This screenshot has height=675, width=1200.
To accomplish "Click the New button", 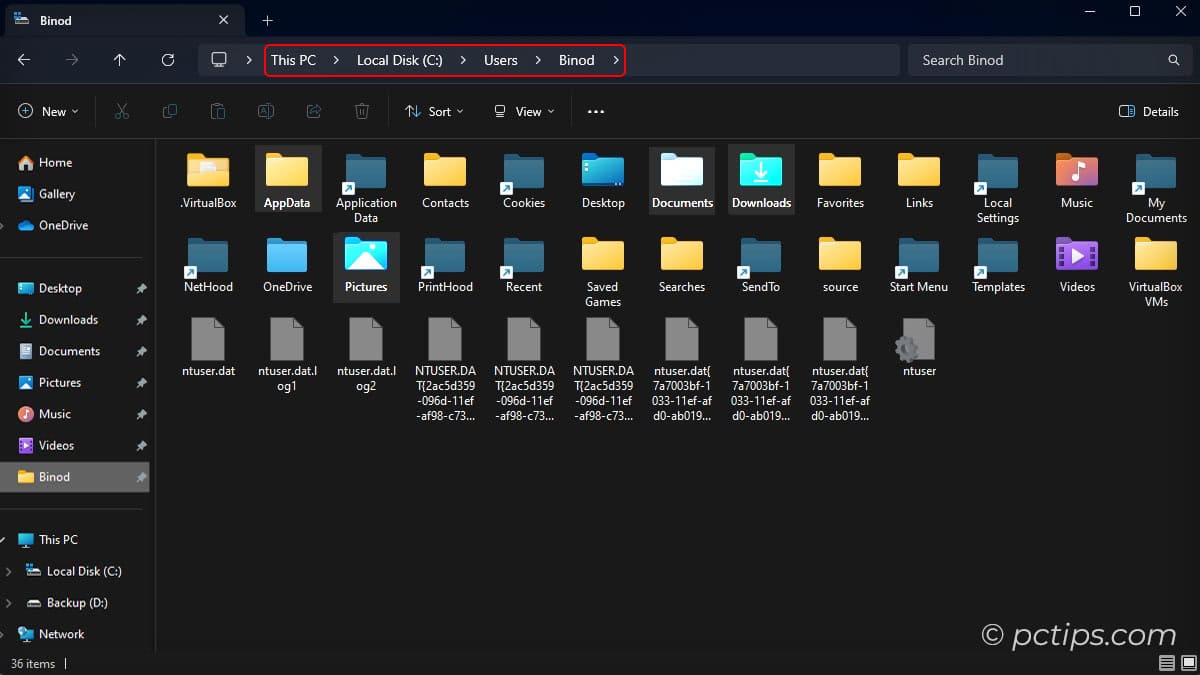I will 47,111.
